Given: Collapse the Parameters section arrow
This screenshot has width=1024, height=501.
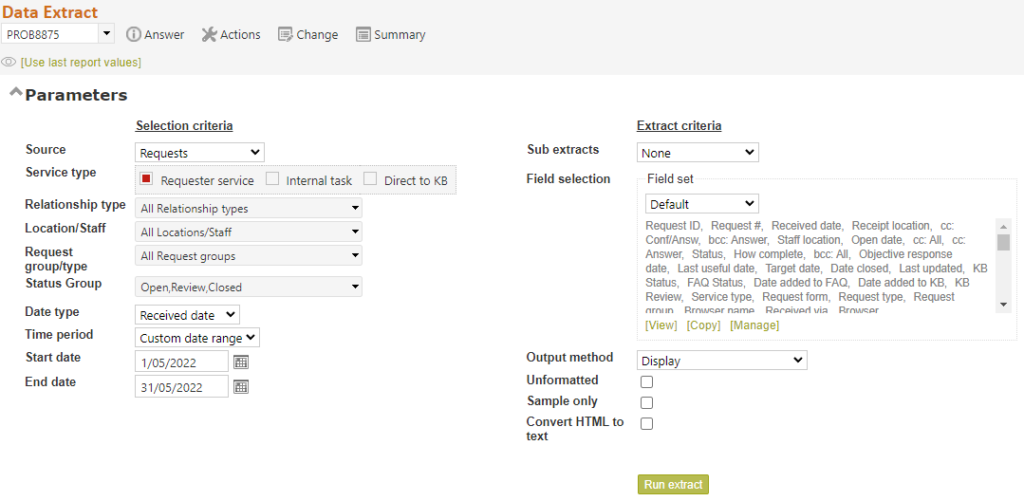Looking at the screenshot, I should 15,93.
